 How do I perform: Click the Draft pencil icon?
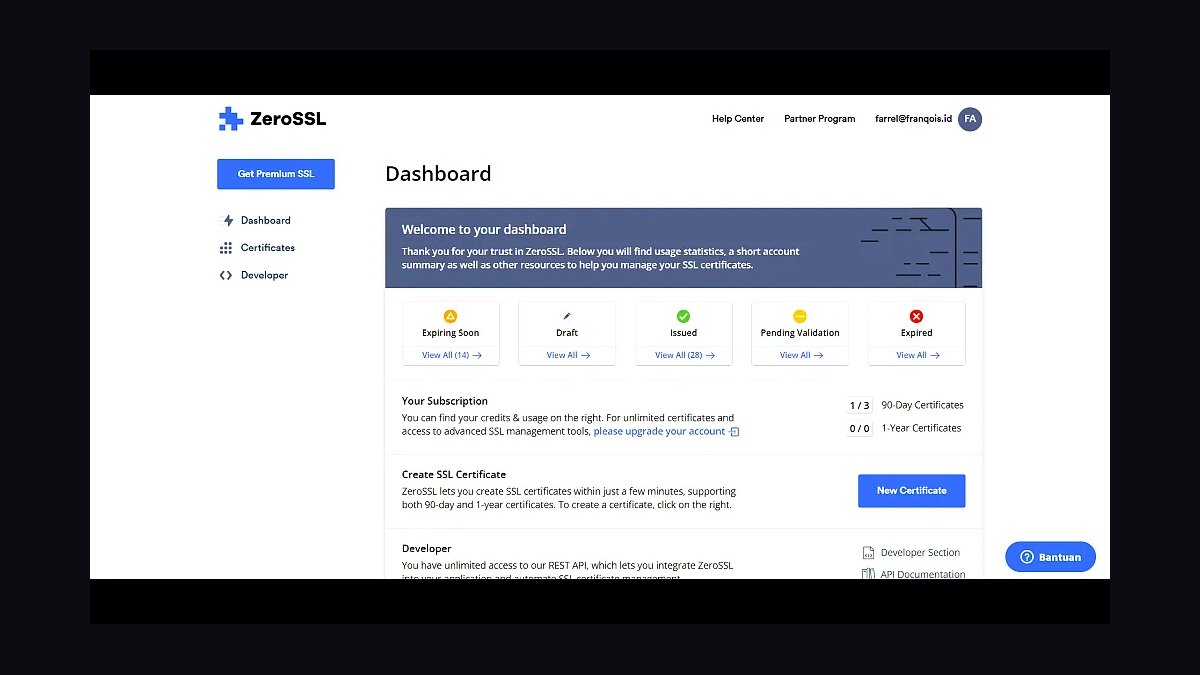click(x=567, y=316)
